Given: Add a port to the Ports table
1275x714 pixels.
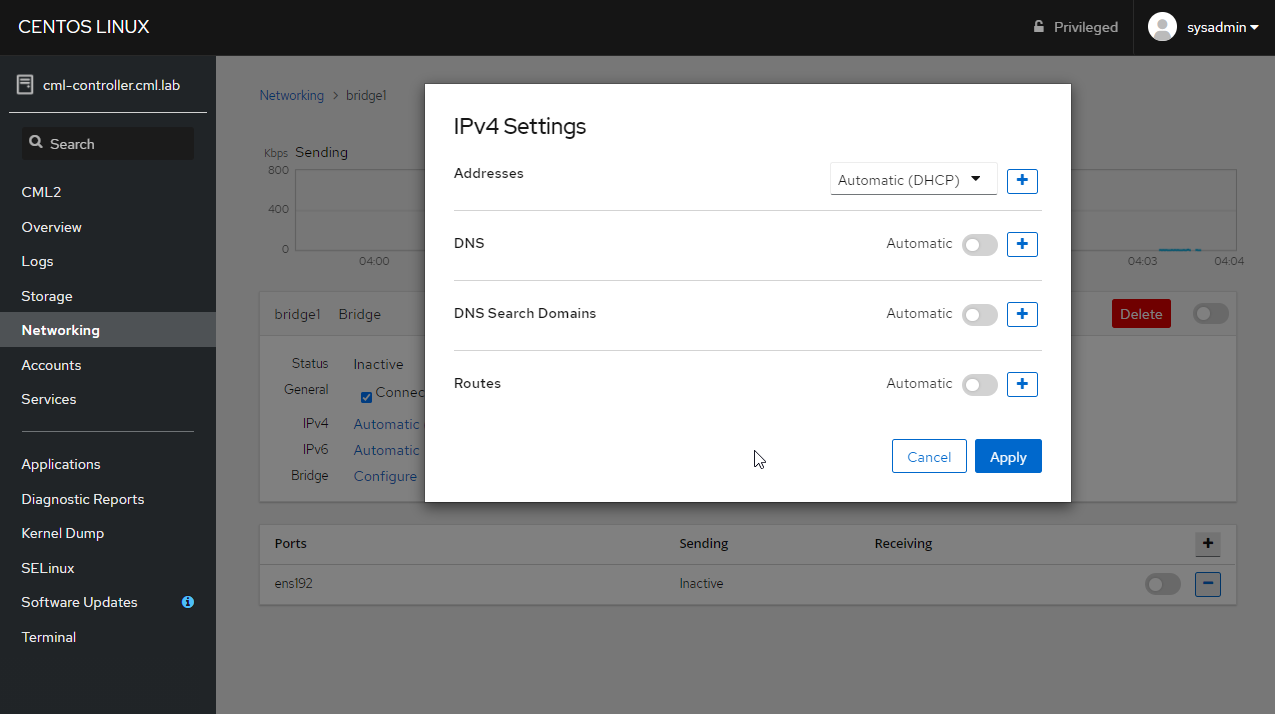Looking at the screenshot, I should click(1207, 543).
